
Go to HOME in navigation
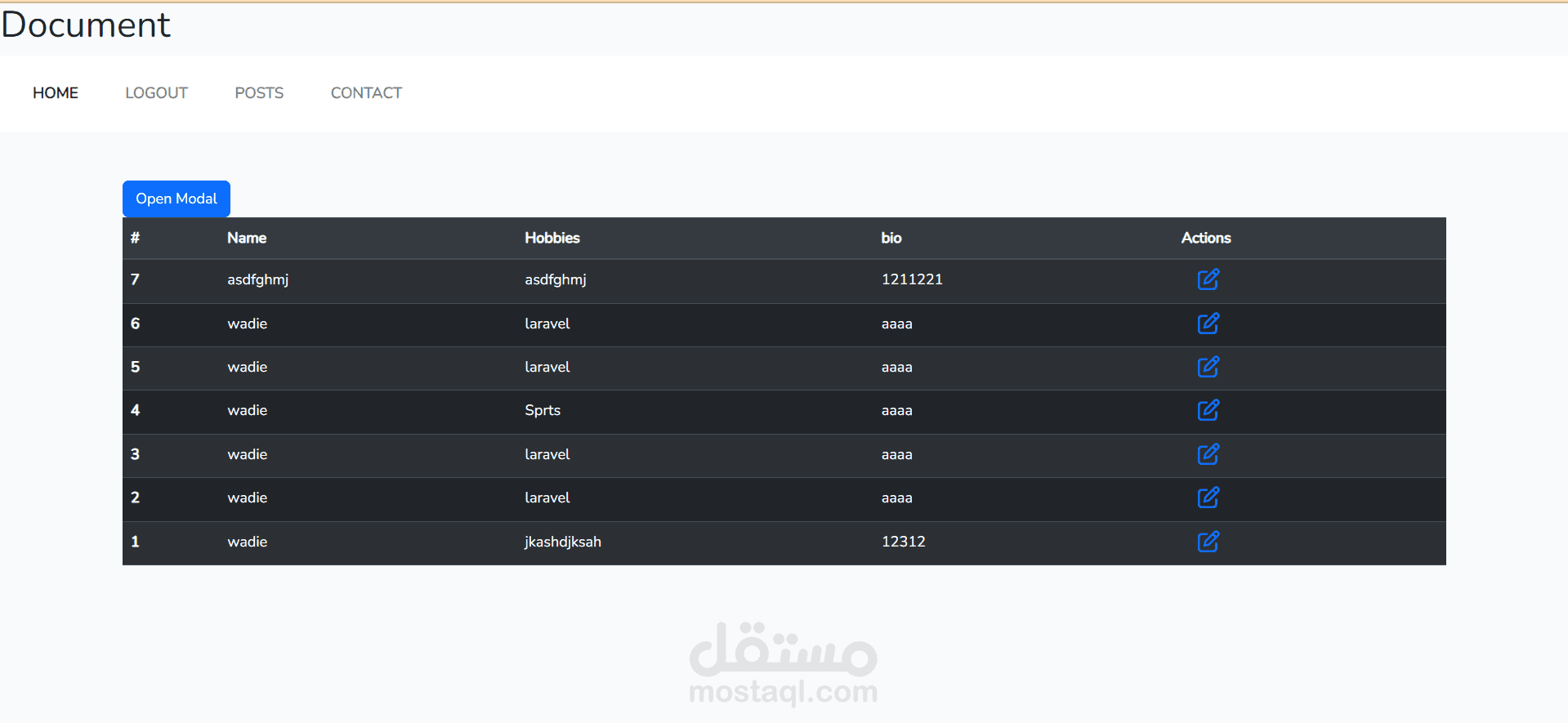tap(56, 93)
